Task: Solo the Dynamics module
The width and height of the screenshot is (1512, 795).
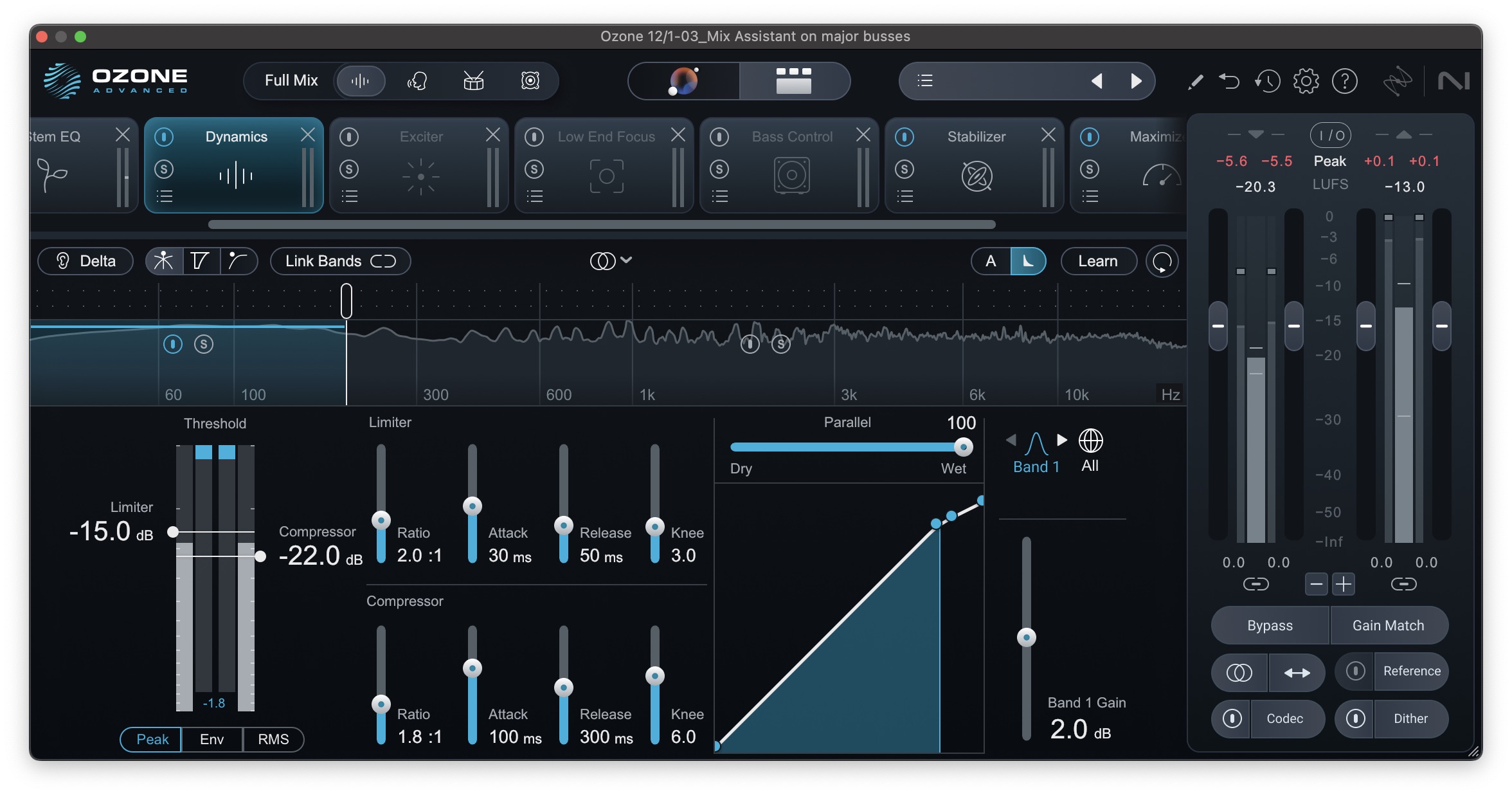Action: tap(164, 169)
